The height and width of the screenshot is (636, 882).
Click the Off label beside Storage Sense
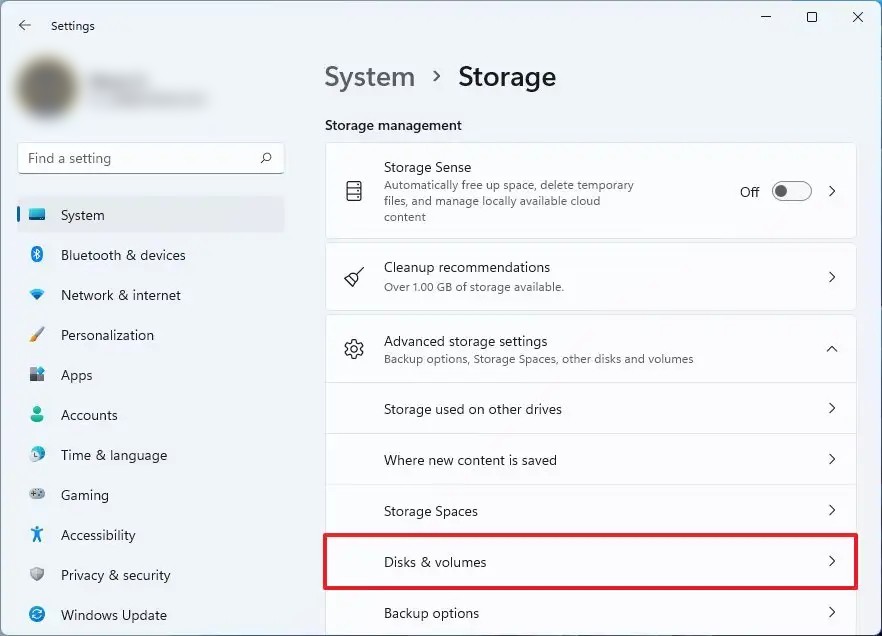point(749,192)
